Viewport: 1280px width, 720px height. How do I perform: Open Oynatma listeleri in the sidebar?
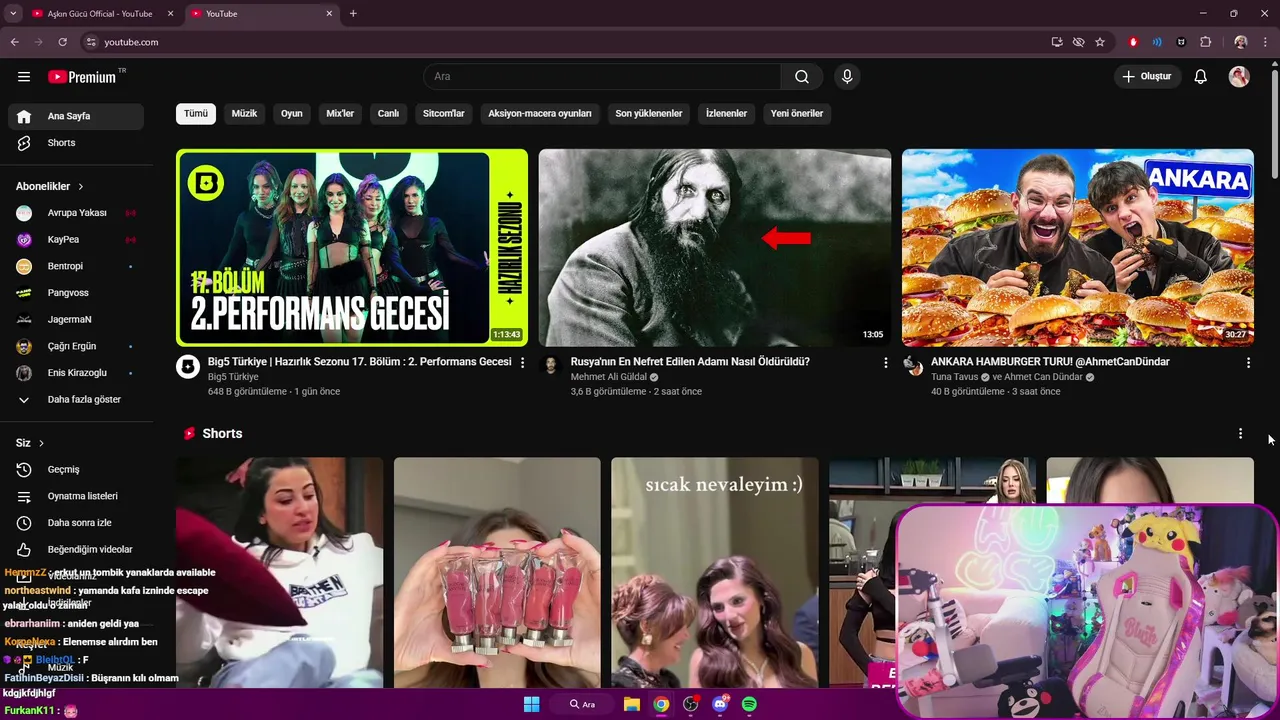(x=76, y=496)
